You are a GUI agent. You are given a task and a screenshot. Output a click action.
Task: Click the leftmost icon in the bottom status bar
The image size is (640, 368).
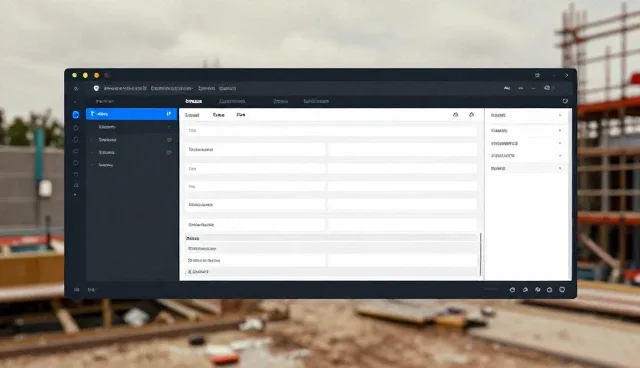click(x=77, y=290)
